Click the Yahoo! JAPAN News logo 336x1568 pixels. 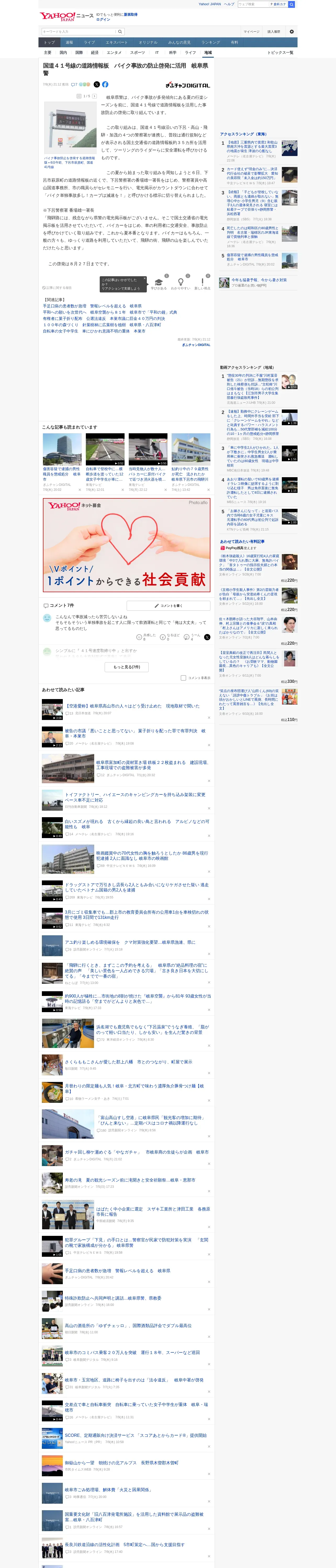[66, 16]
